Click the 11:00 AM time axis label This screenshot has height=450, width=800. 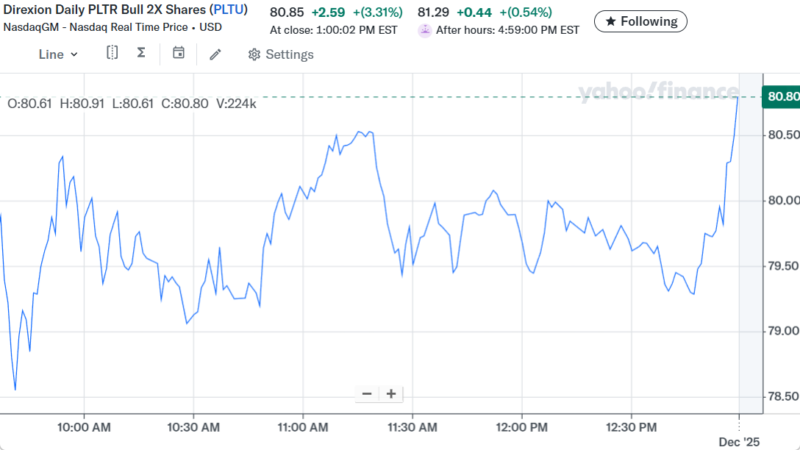click(x=302, y=427)
